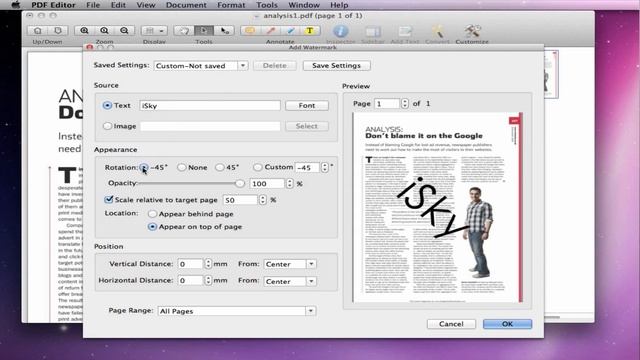
Task: Choose -45° rotation option
Action: pyautogui.click(x=144, y=167)
